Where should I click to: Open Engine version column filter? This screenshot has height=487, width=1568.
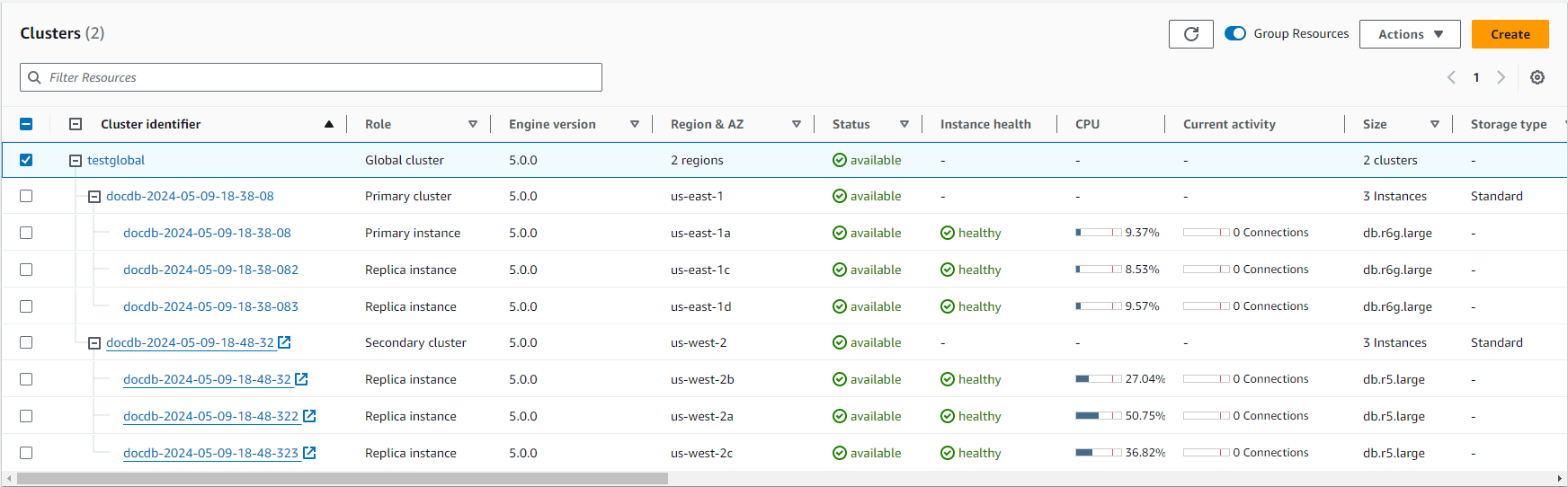635,124
